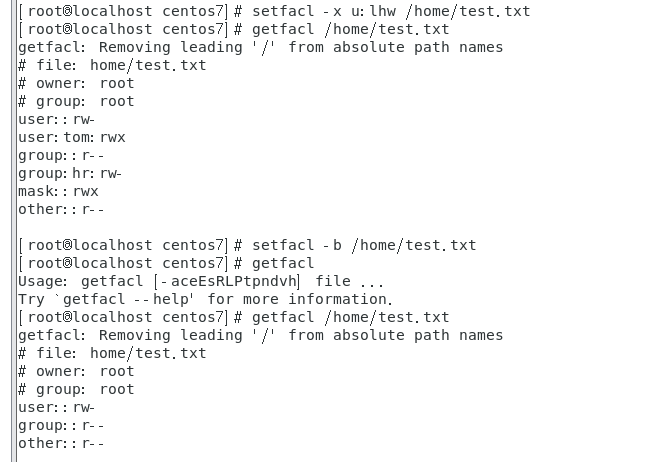
Task: Click the hr group name
Action: click(81, 173)
